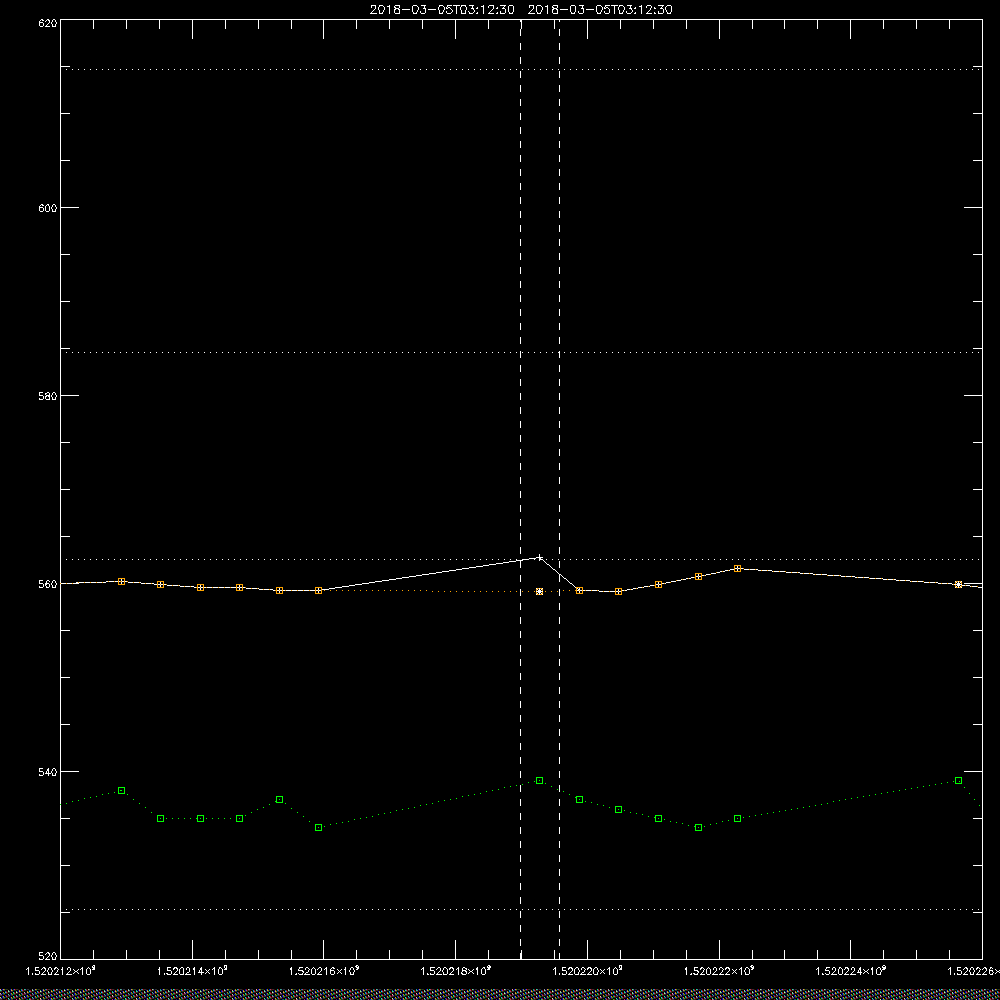Click the 1.520218×10⁹ x-axis label

tap(456, 971)
